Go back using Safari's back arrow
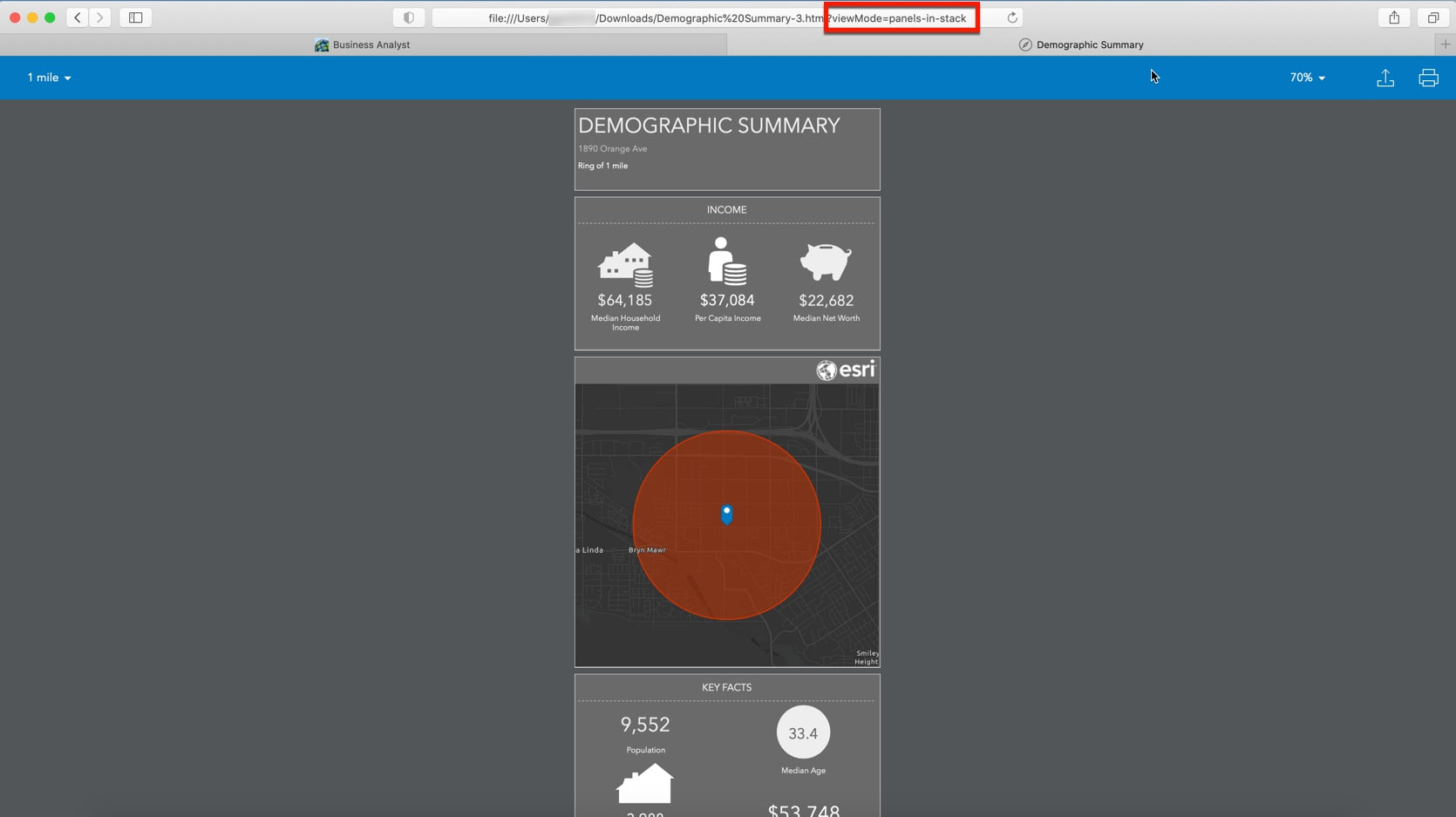Image resolution: width=1456 pixels, height=817 pixels. tap(78, 17)
